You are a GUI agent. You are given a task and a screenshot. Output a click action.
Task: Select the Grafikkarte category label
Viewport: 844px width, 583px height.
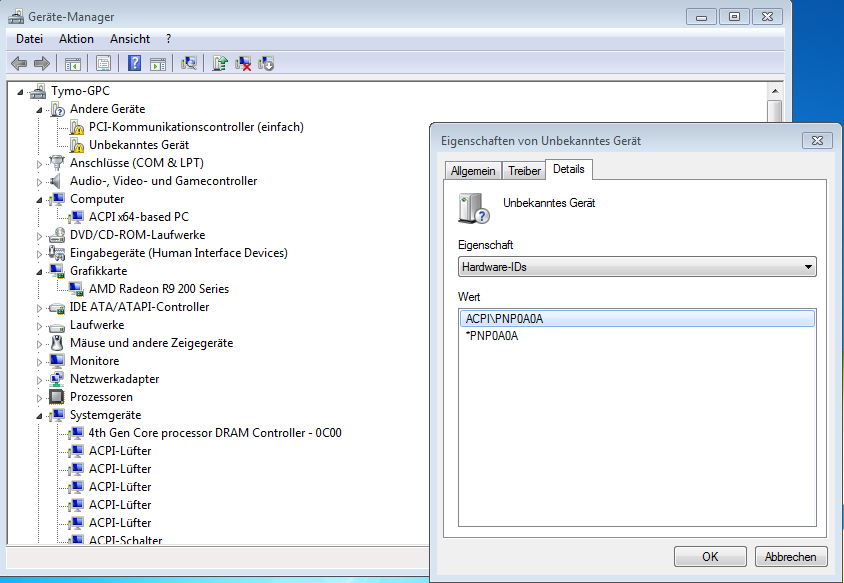[x=99, y=271]
